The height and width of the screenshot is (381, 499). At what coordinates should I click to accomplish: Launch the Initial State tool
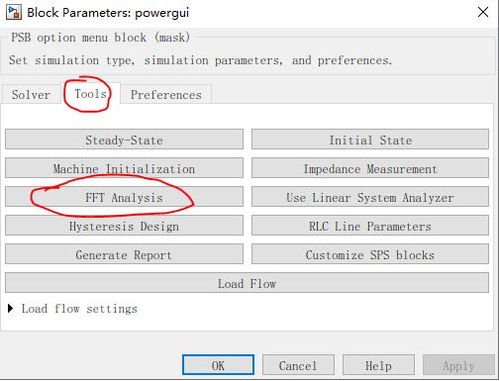[370, 139]
